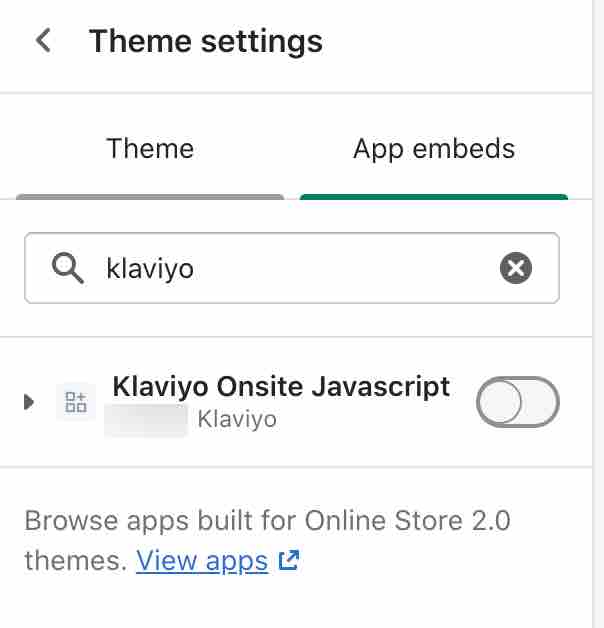Expand Klaviyo Onsite Javascript disclosure triangle
This screenshot has height=628, width=604.
point(29,402)
